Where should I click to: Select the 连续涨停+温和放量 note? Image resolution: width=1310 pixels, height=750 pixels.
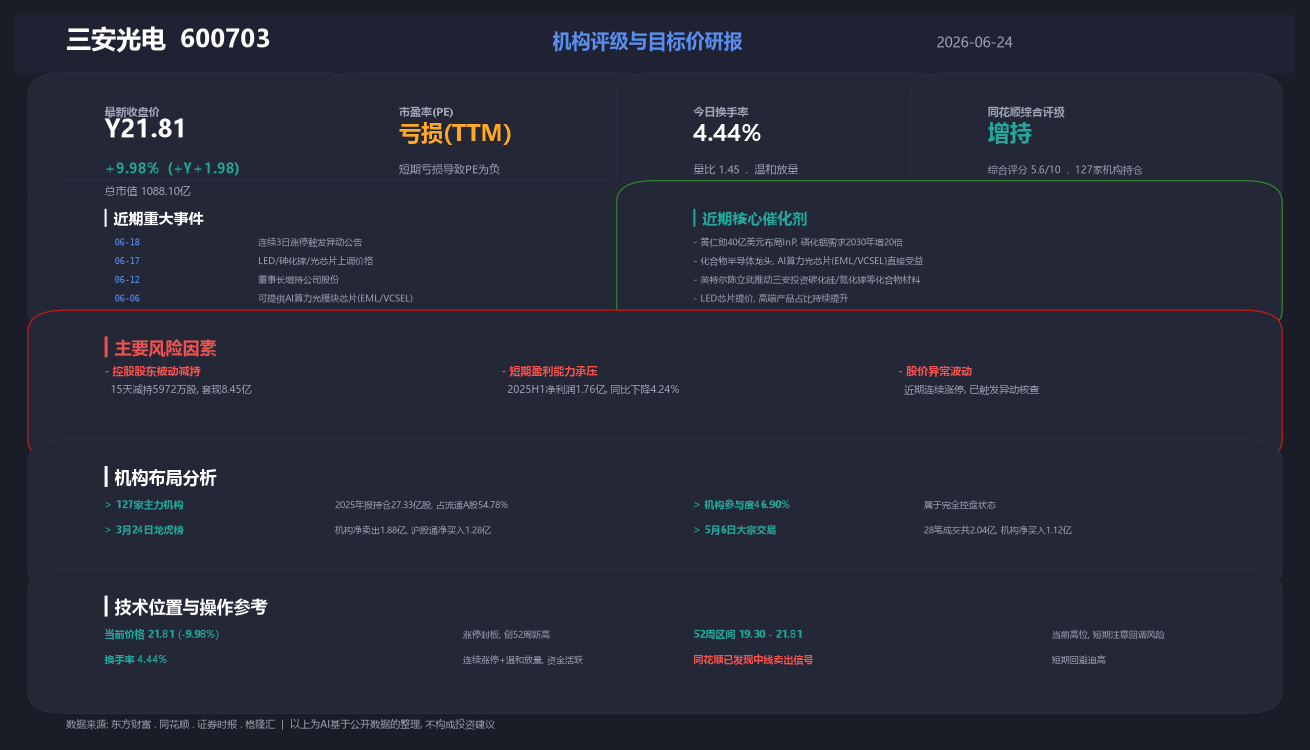pyautogui.click(x=522, y=660)
